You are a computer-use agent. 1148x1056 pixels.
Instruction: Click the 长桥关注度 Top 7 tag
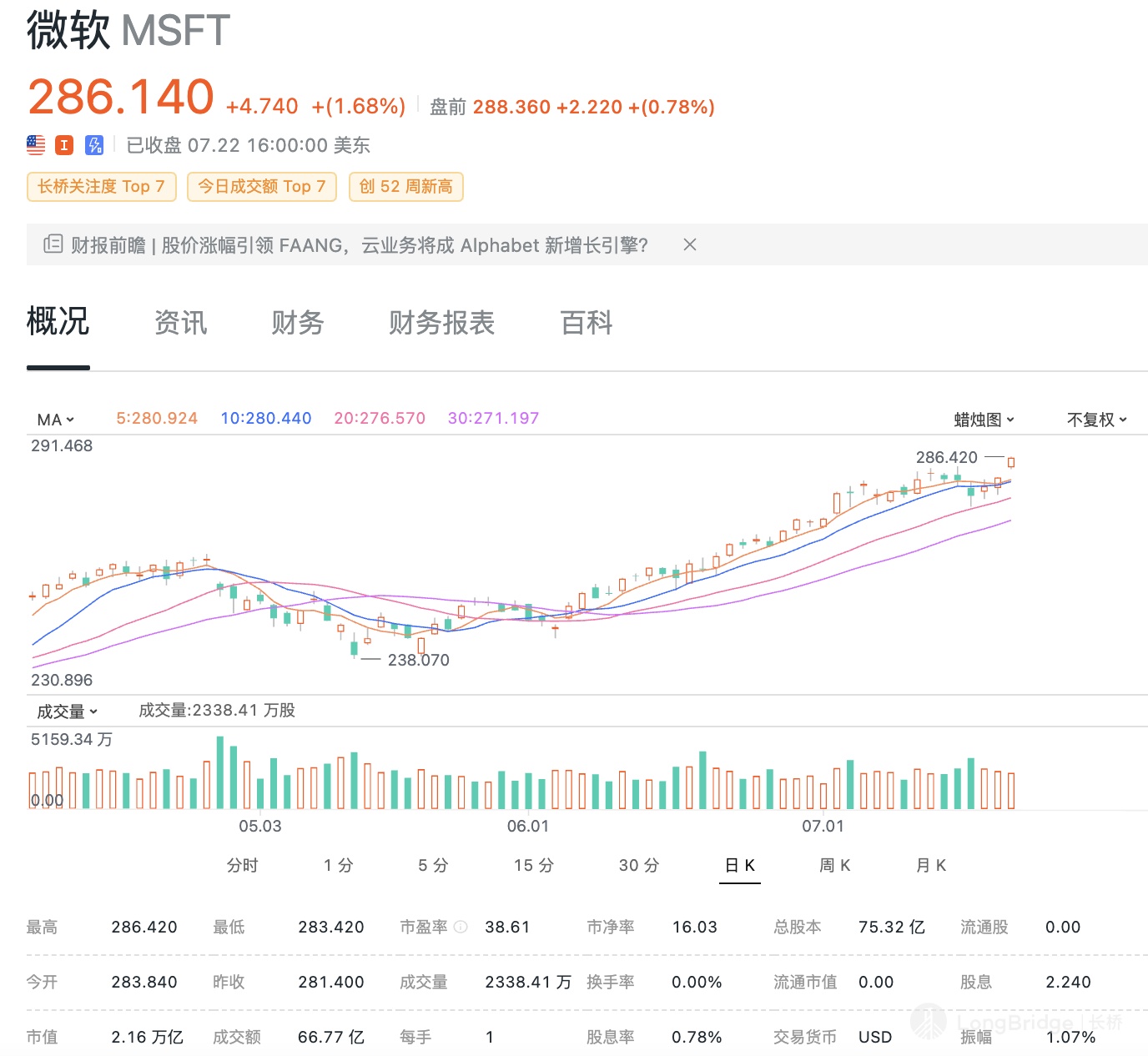click(x=101, y=186)
